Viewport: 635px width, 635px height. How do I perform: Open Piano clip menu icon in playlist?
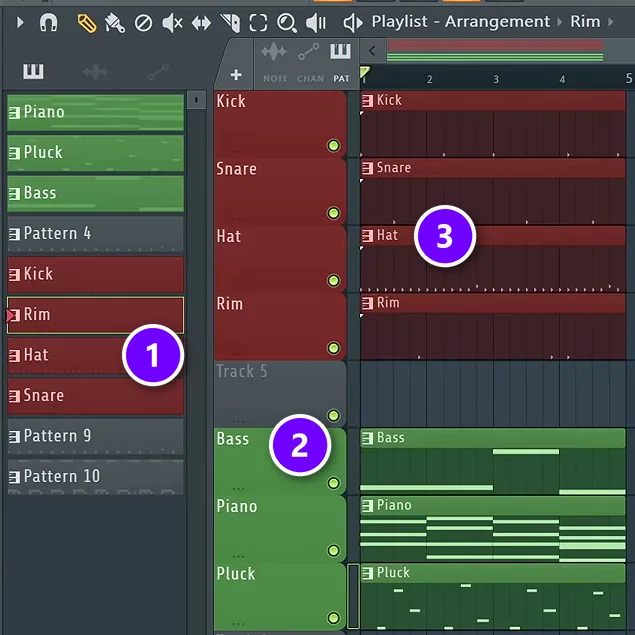coord(367,505)
